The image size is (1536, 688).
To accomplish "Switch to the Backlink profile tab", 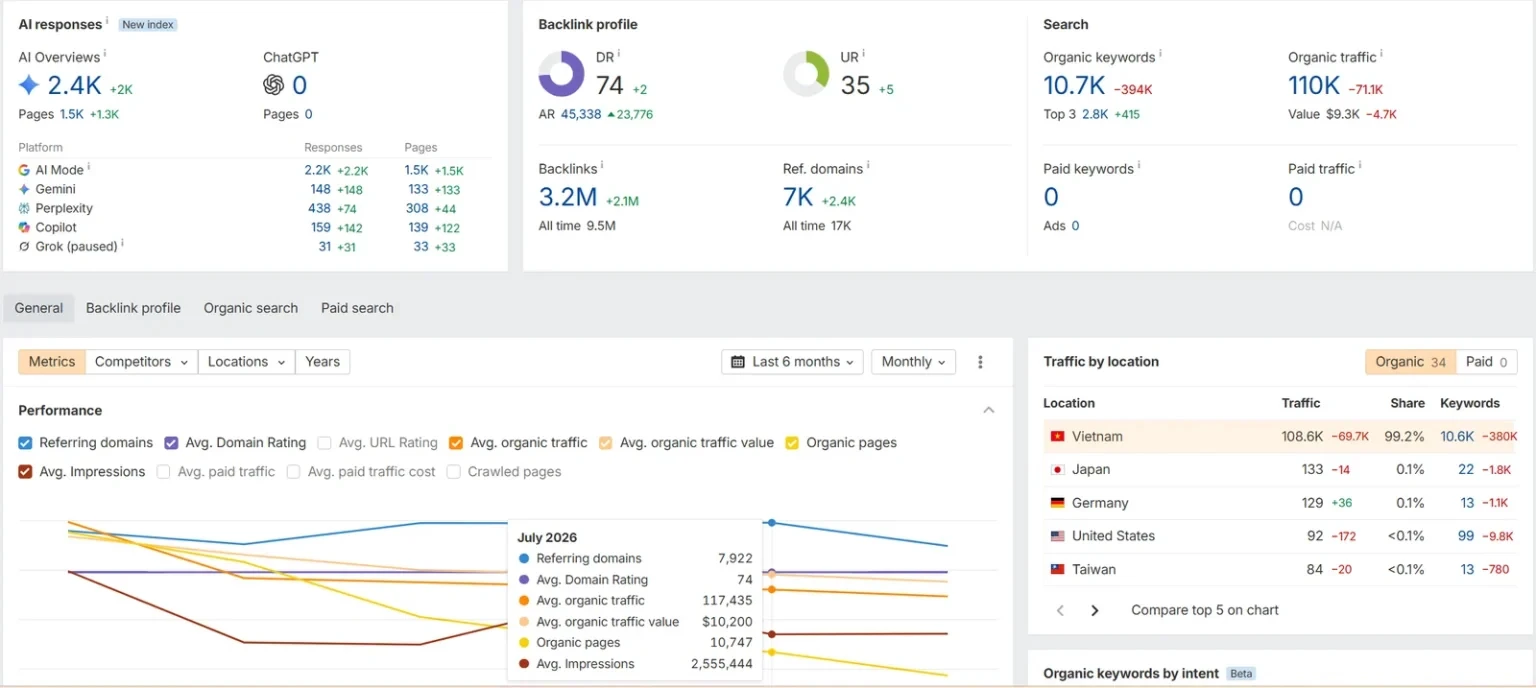I will tap(133, 308).
